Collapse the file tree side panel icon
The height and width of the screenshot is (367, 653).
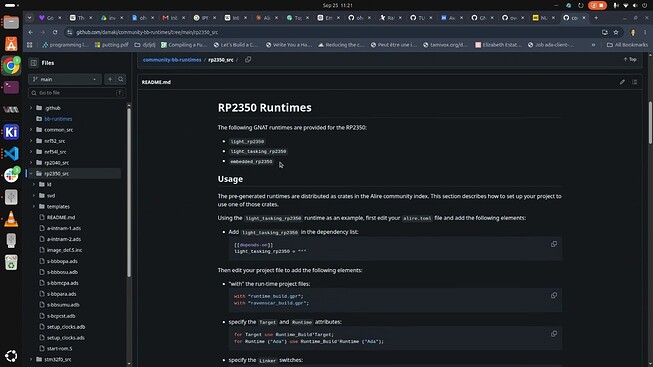(34, 63)
